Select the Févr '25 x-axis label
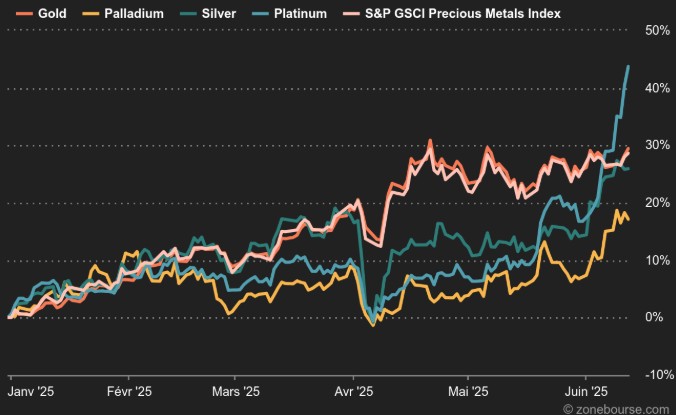676x415 pixels. tap(128, 392)
